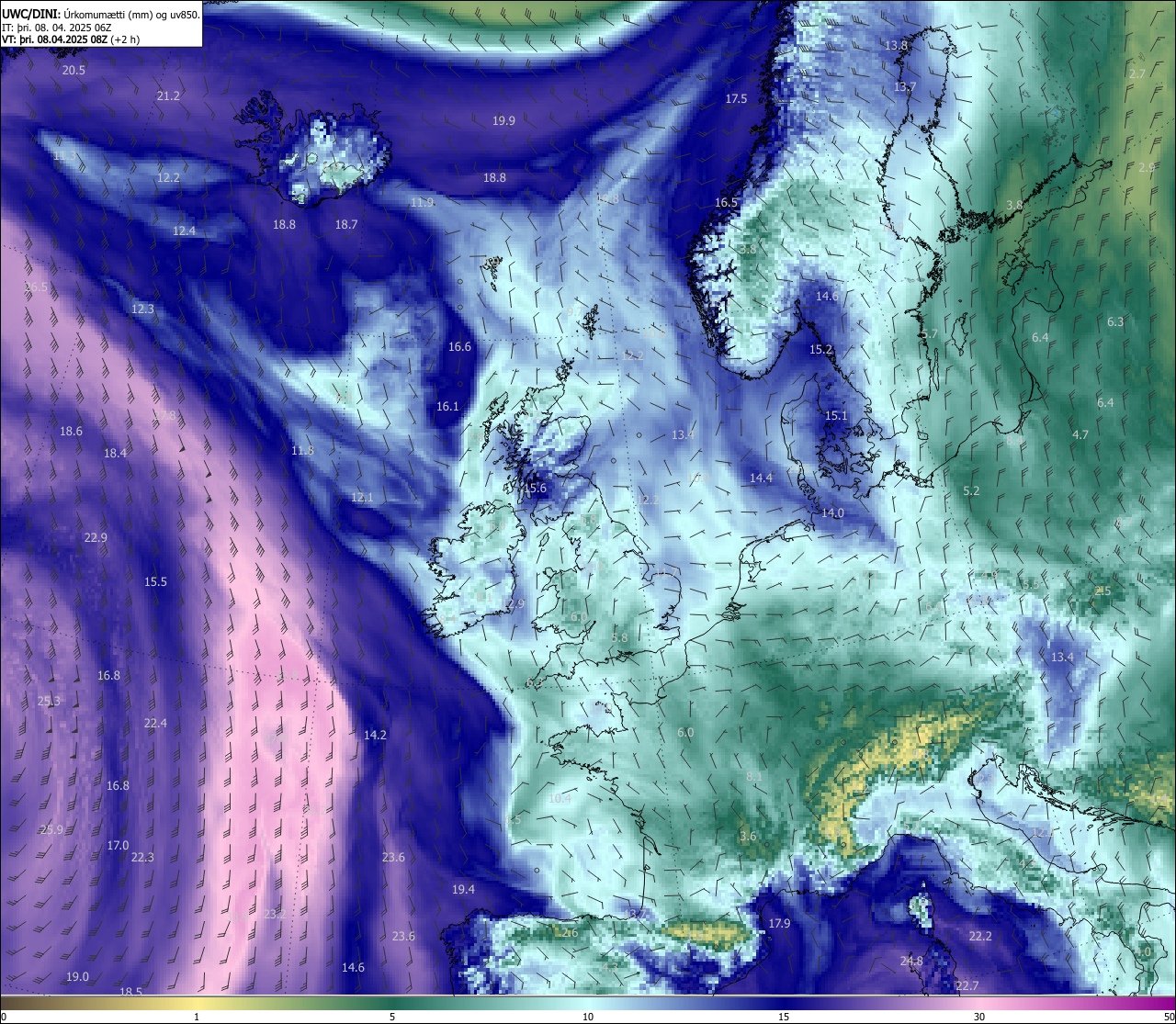This screenshot has height=1024, width=1176.
Task: Select the 22.2 value label
Action: click(980, 936)
